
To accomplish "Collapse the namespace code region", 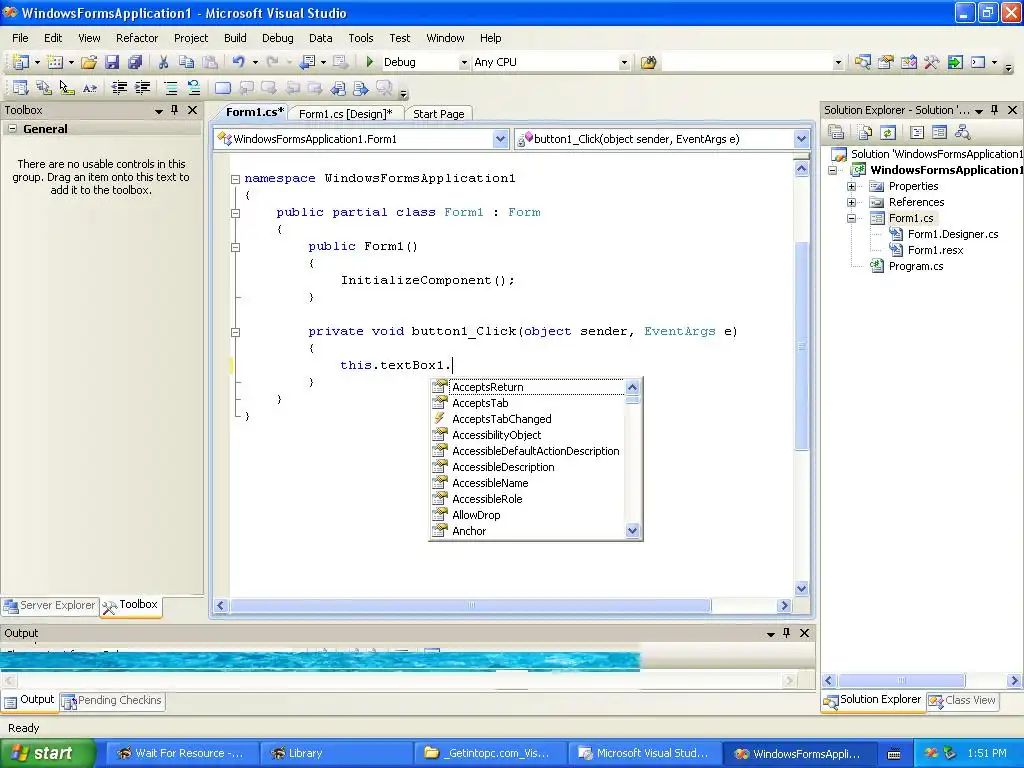I will click(x=236, y=178).
